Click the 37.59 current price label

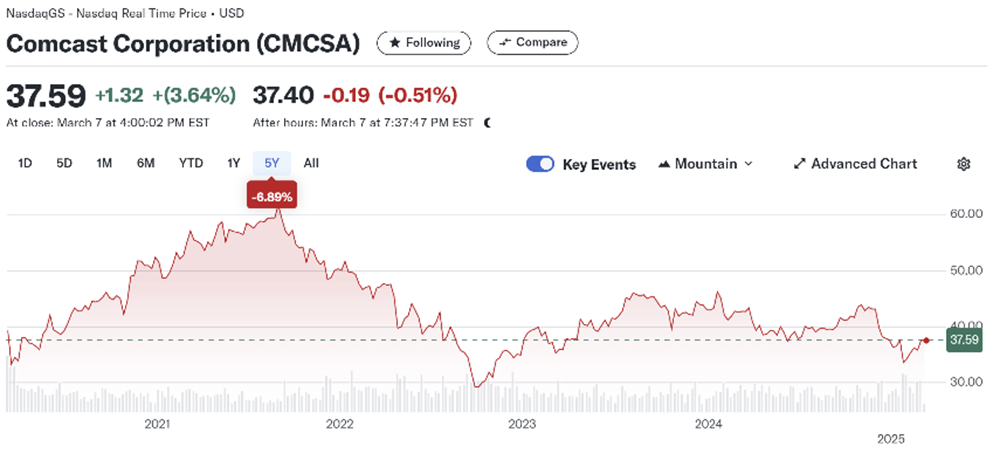(962, 340)
